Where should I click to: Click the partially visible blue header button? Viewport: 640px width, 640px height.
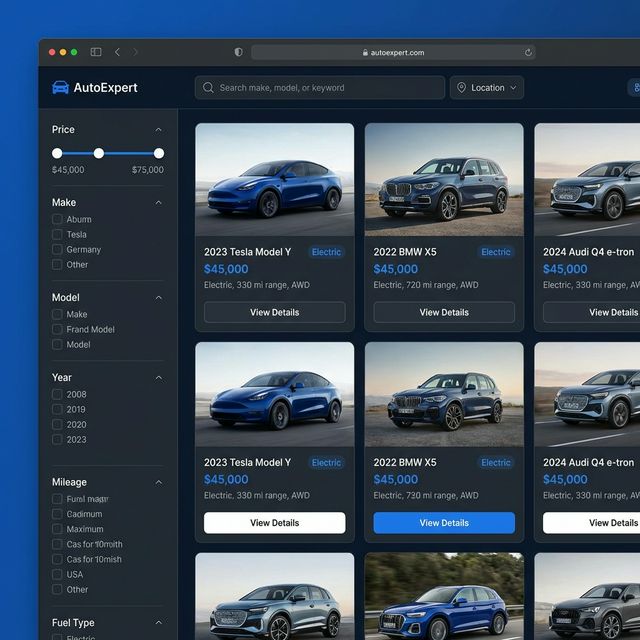(x=634, y=87)
